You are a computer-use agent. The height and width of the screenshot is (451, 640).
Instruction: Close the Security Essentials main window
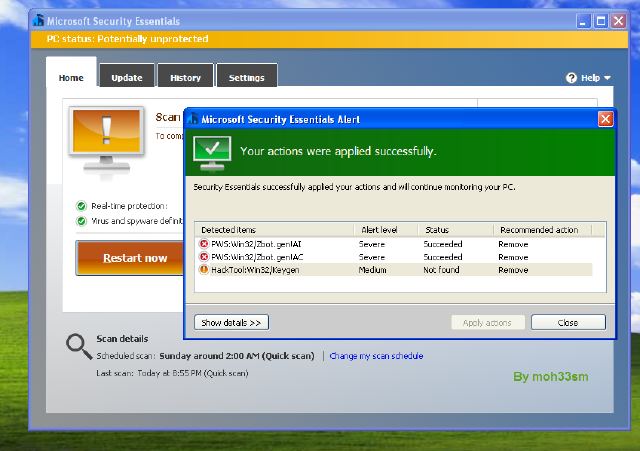pos(619,21)
